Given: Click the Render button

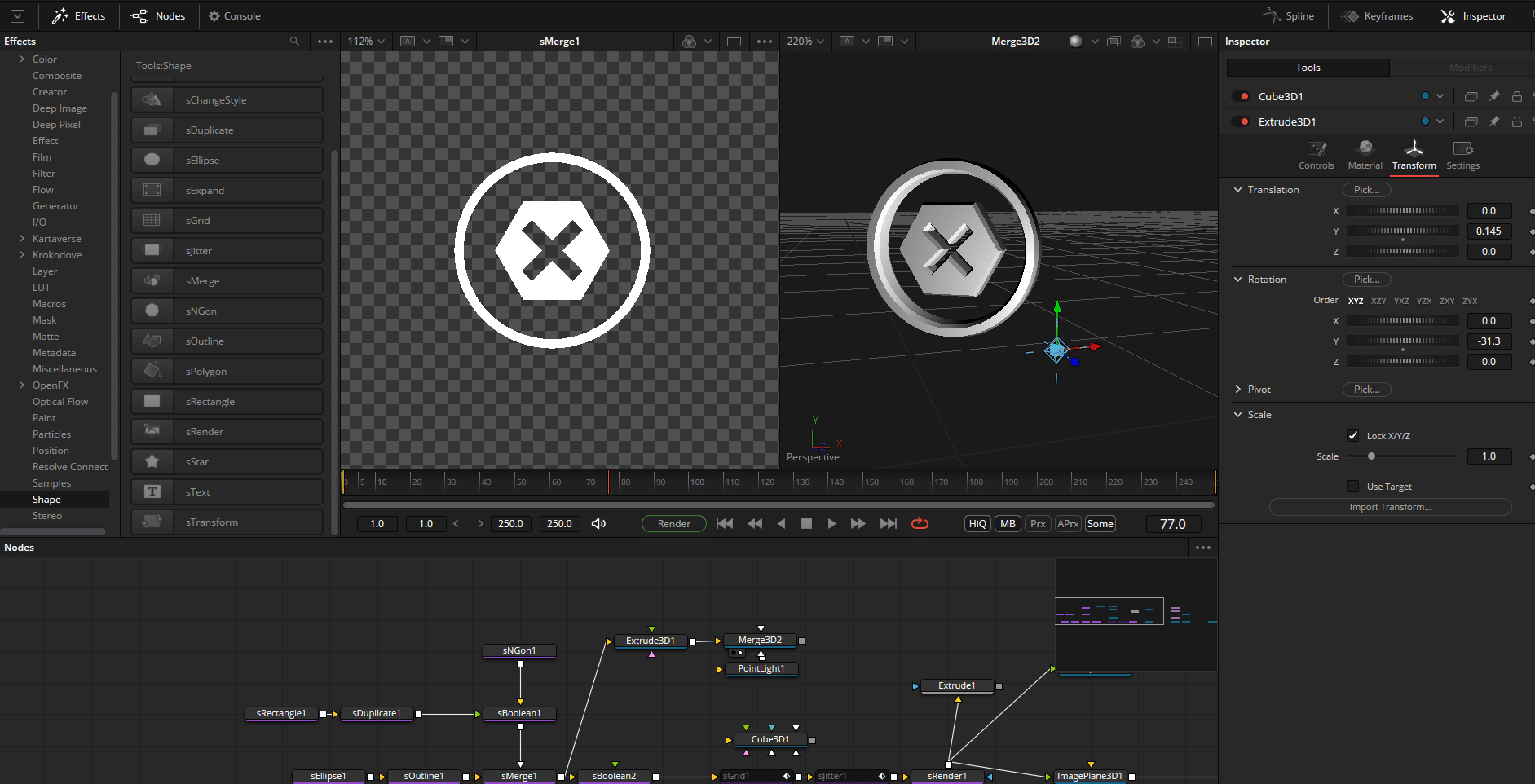Looking at the screenshot, I should 673,523.
